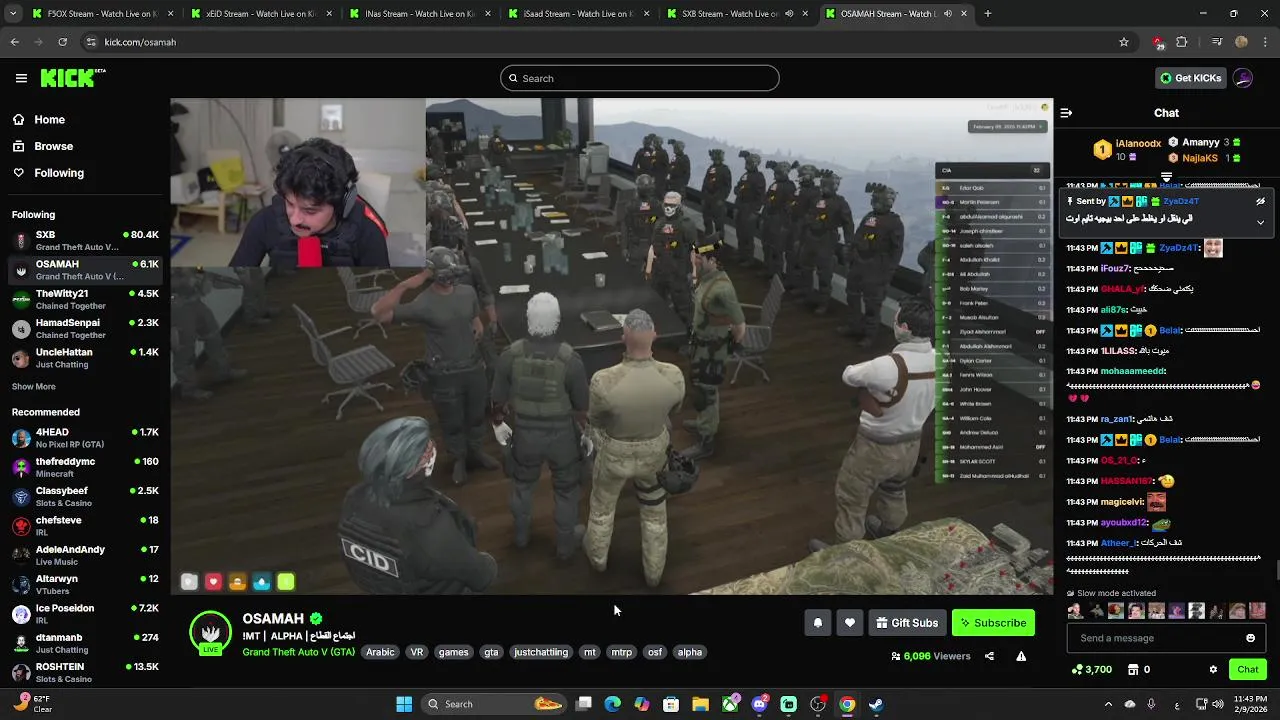This screenshot has height=720, width=1280.
Task: Collapse the chat panel arrow
Action: click(1066, 113)
